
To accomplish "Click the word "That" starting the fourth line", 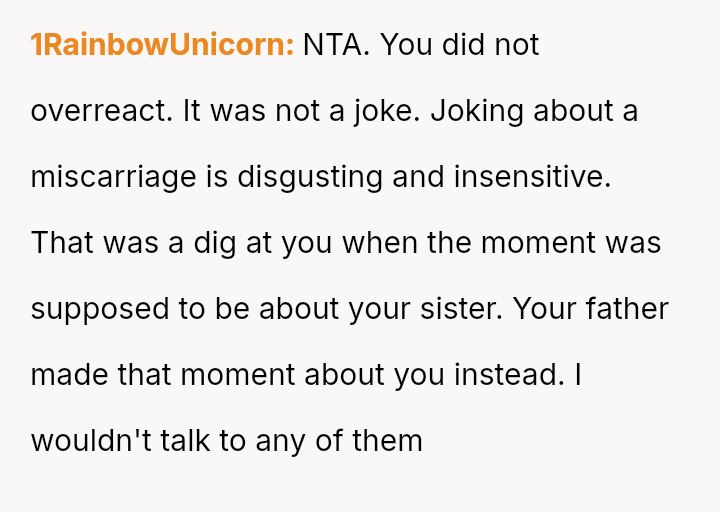I will click(59, 243).
